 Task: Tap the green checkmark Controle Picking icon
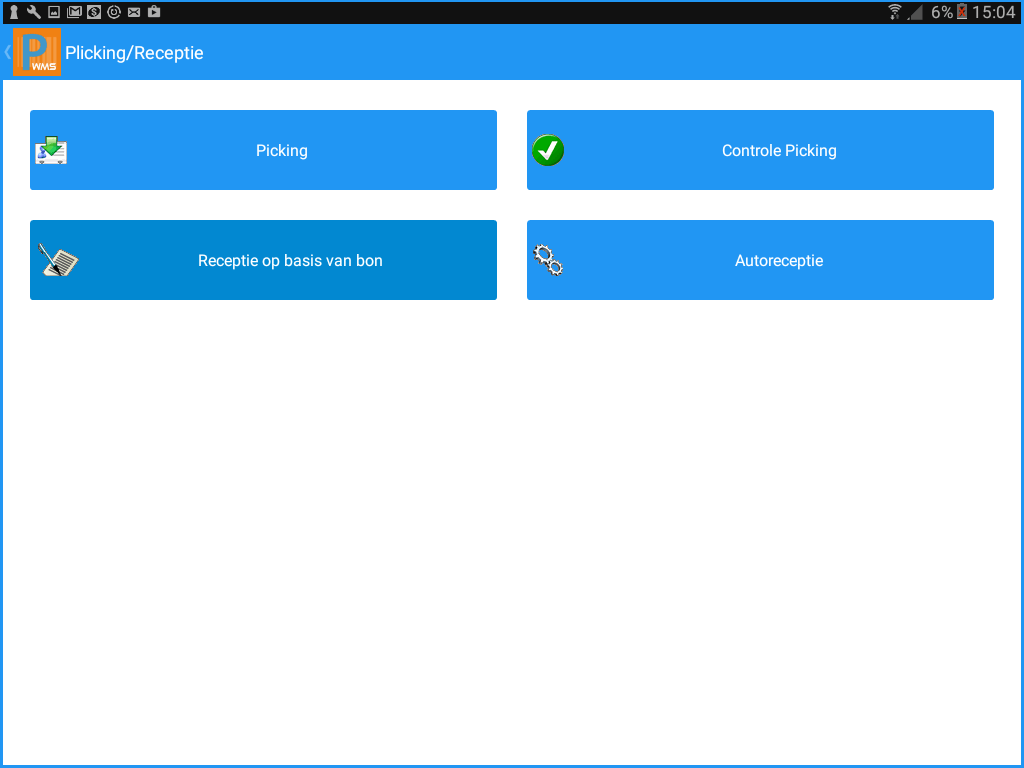click(x=548, y=151)
